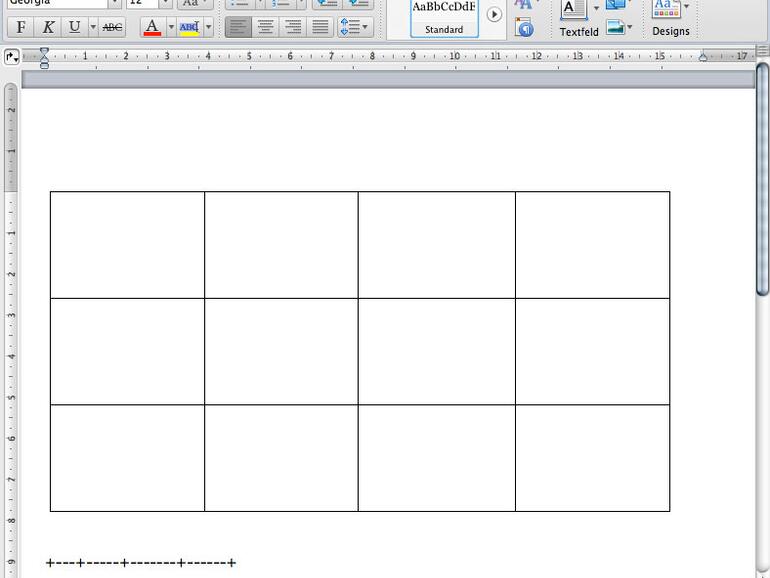Viewport: 770px width, 578px height.
Task: Click the Designs label
Action: pyautogui.click(x=671, y=31)
